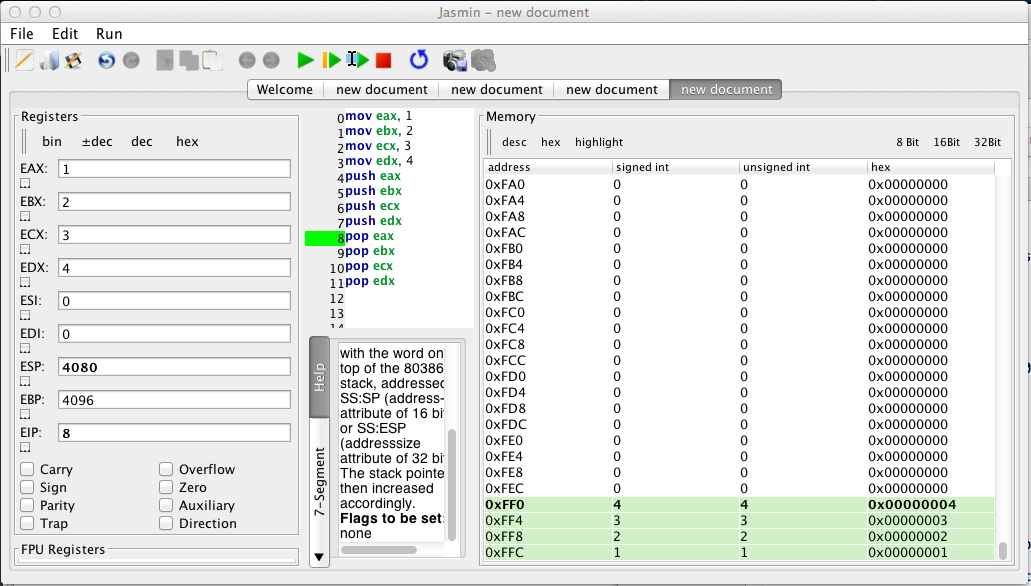The height and width of the screenshot is (586, 1031).
Task: Click the down arrow below 7-Segment tab
Action: (x=319, y=557)
